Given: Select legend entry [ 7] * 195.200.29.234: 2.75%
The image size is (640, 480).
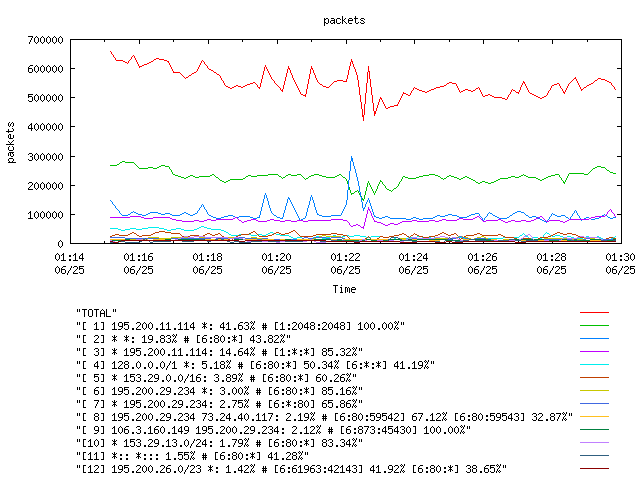Looking at the screenshot, I should (219, 404).
